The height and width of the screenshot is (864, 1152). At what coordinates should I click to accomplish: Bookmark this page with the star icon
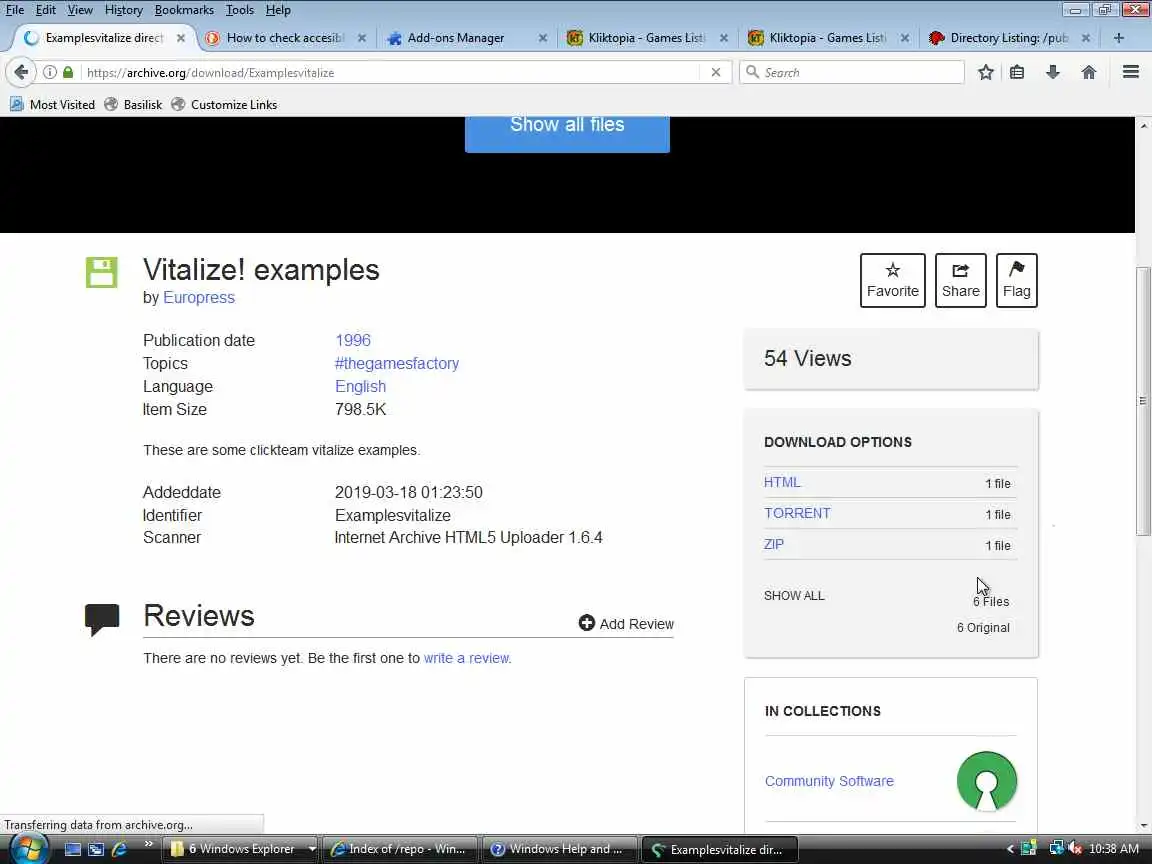tap(986, 72)
